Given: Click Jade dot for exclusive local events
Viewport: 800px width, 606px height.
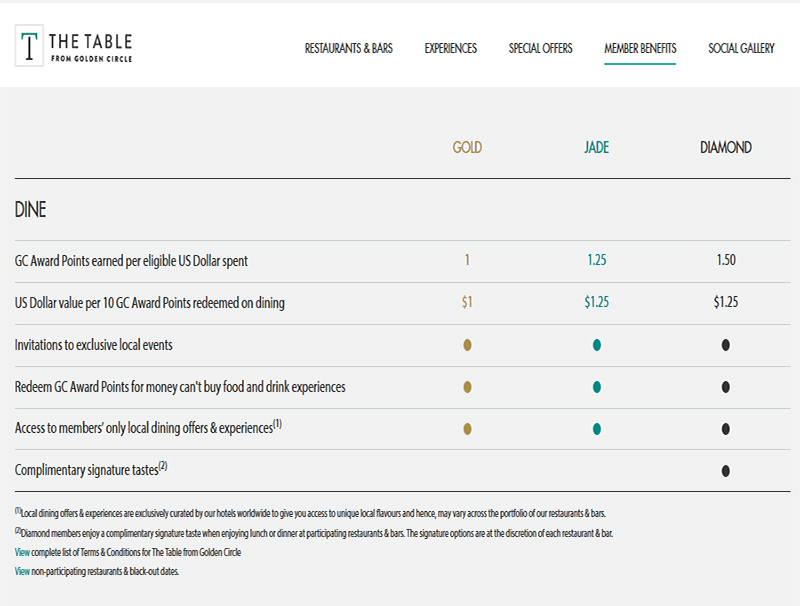Looking at the screenshot, I should pyautogui.click(x=596, y=345).
